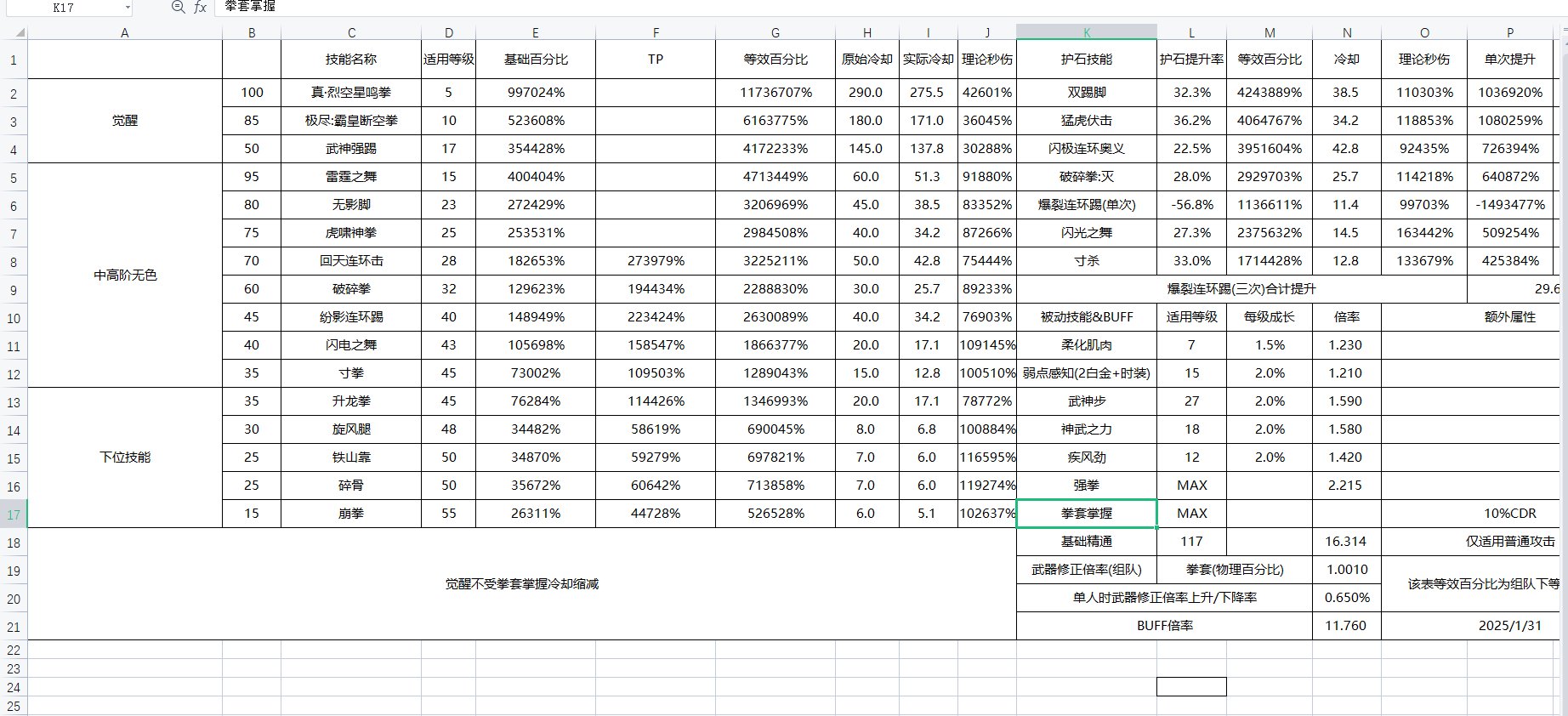
Task: Click the 雷霆之舞 cell
Action: [x=351, y=177]
